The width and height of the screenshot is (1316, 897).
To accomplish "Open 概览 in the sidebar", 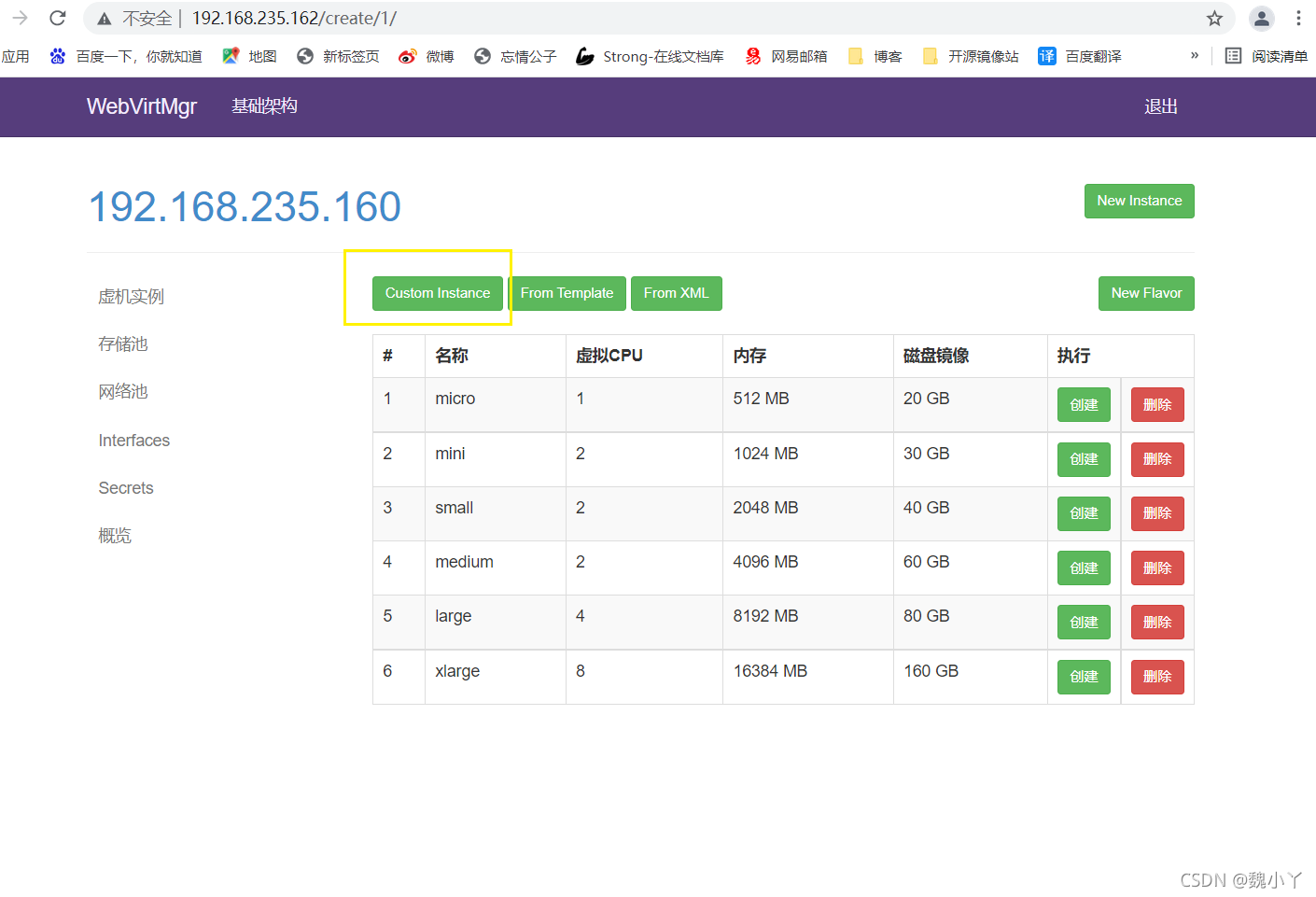I will pos(115,536).
